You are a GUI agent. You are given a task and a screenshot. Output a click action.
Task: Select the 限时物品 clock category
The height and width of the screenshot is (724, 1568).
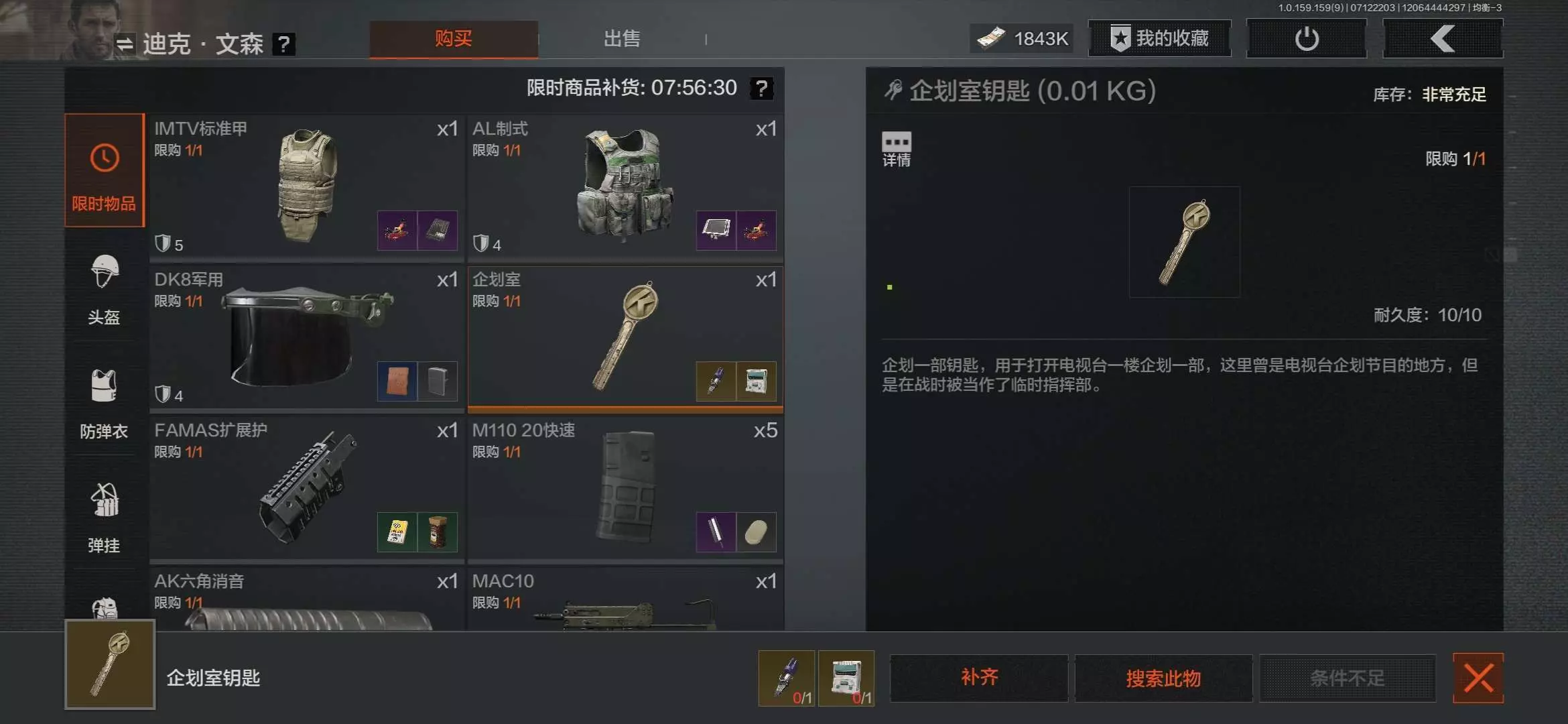tap(105, 170)
